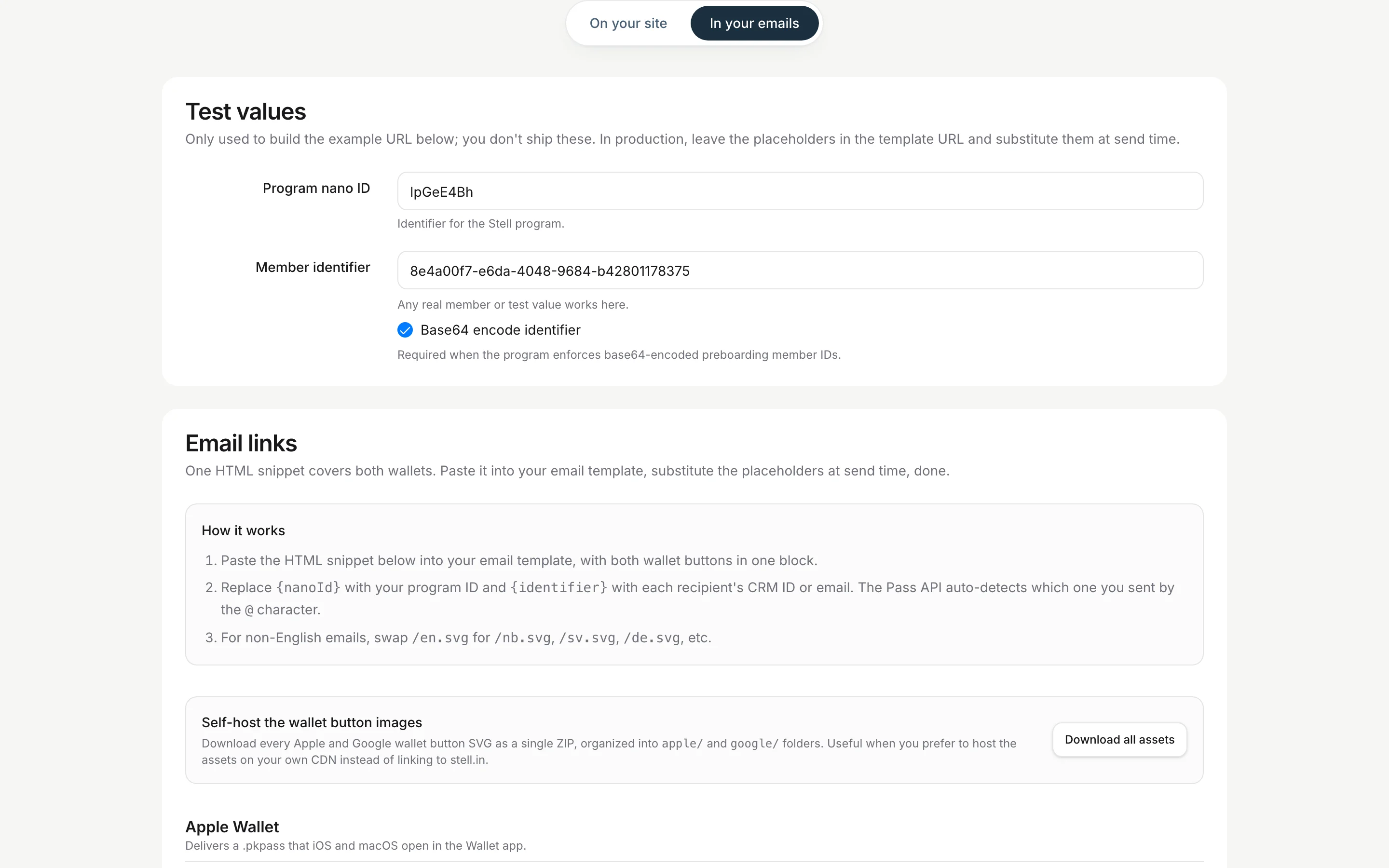Click 'Only used to build the example URL' description
This screenshot has width=1389, height=868.
click(x=682, y=139)
